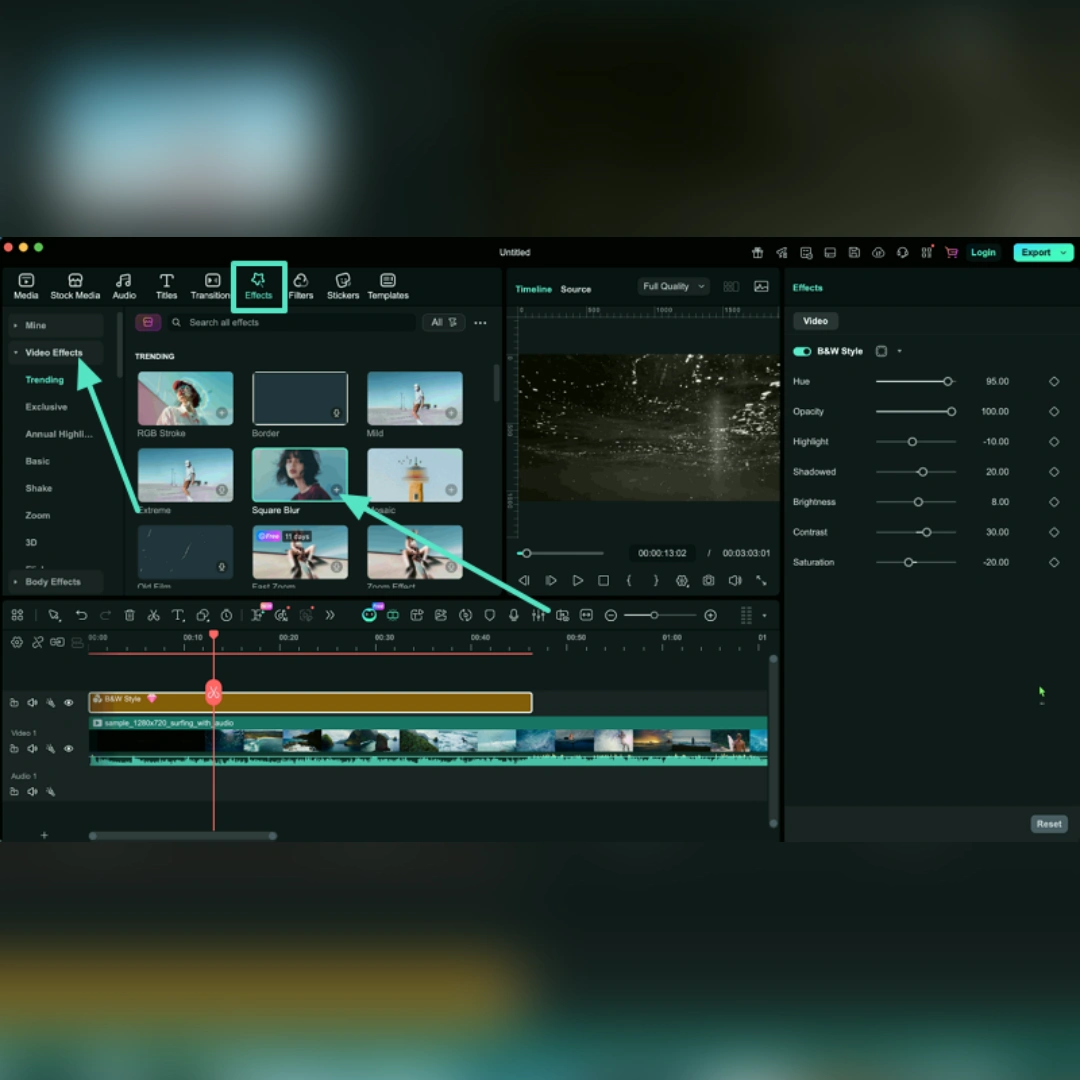Open the shopping cart icon
The height and width of the screenshot is (1080, 1080).
[x=951, y=253]
